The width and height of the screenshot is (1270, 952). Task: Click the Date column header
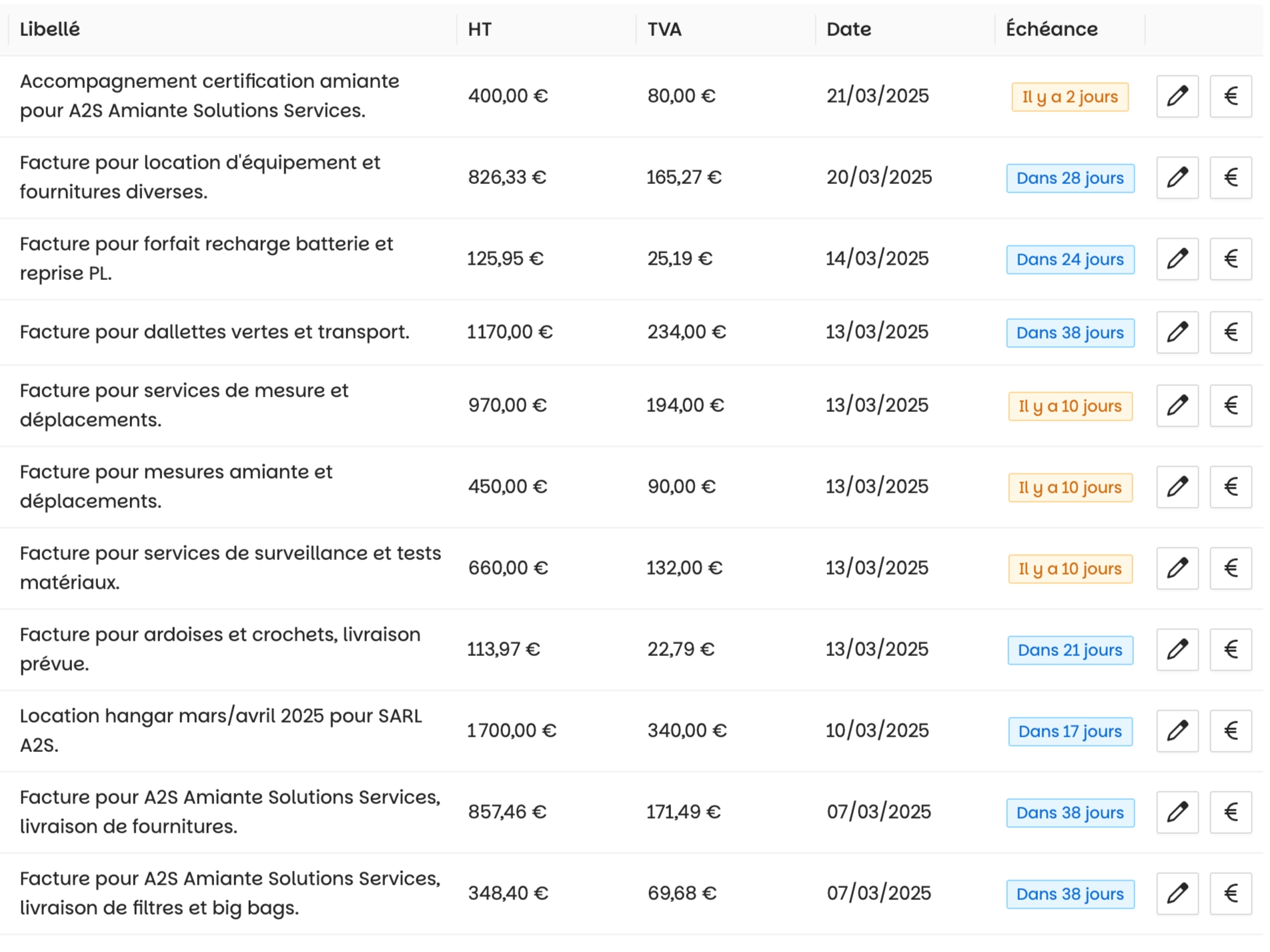848,29
